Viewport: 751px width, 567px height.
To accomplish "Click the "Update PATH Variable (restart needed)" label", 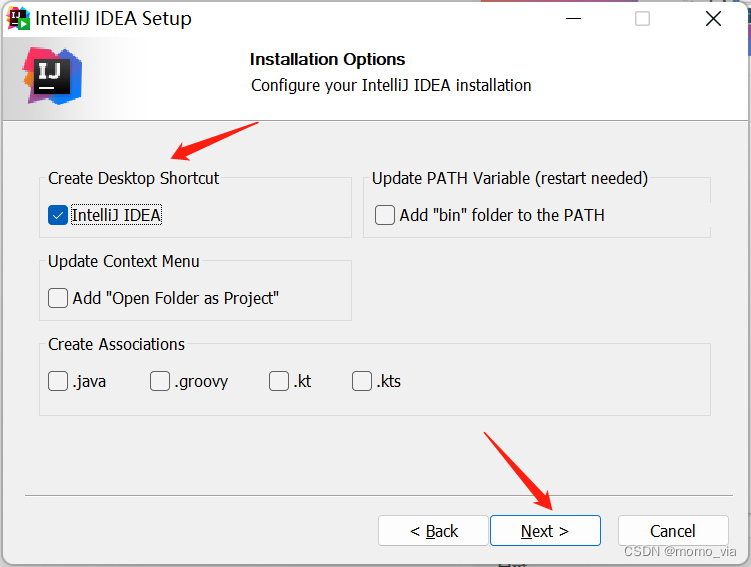I will [x=510, y=178].
